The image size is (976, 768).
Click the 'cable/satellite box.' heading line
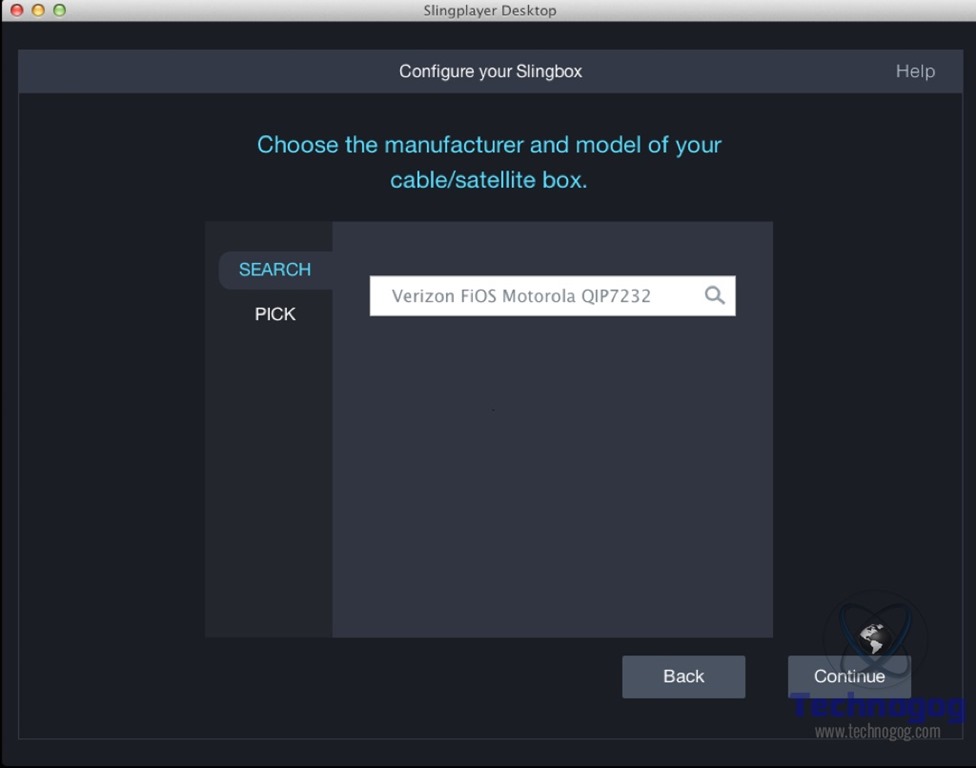(x=489, y=181)
